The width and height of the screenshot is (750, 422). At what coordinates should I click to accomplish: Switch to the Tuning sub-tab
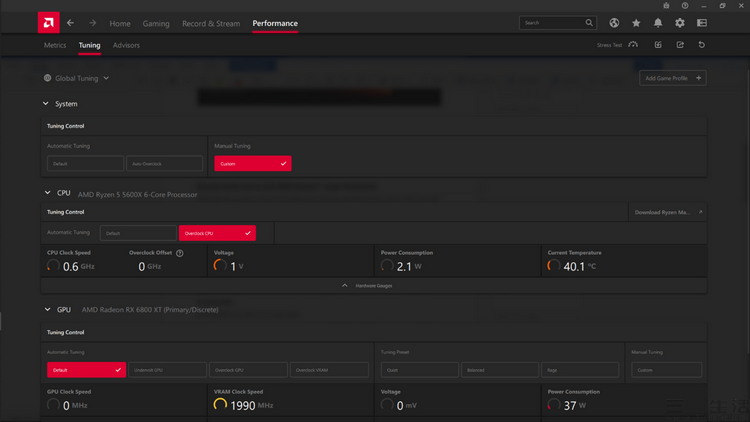(x=89, y=45)
